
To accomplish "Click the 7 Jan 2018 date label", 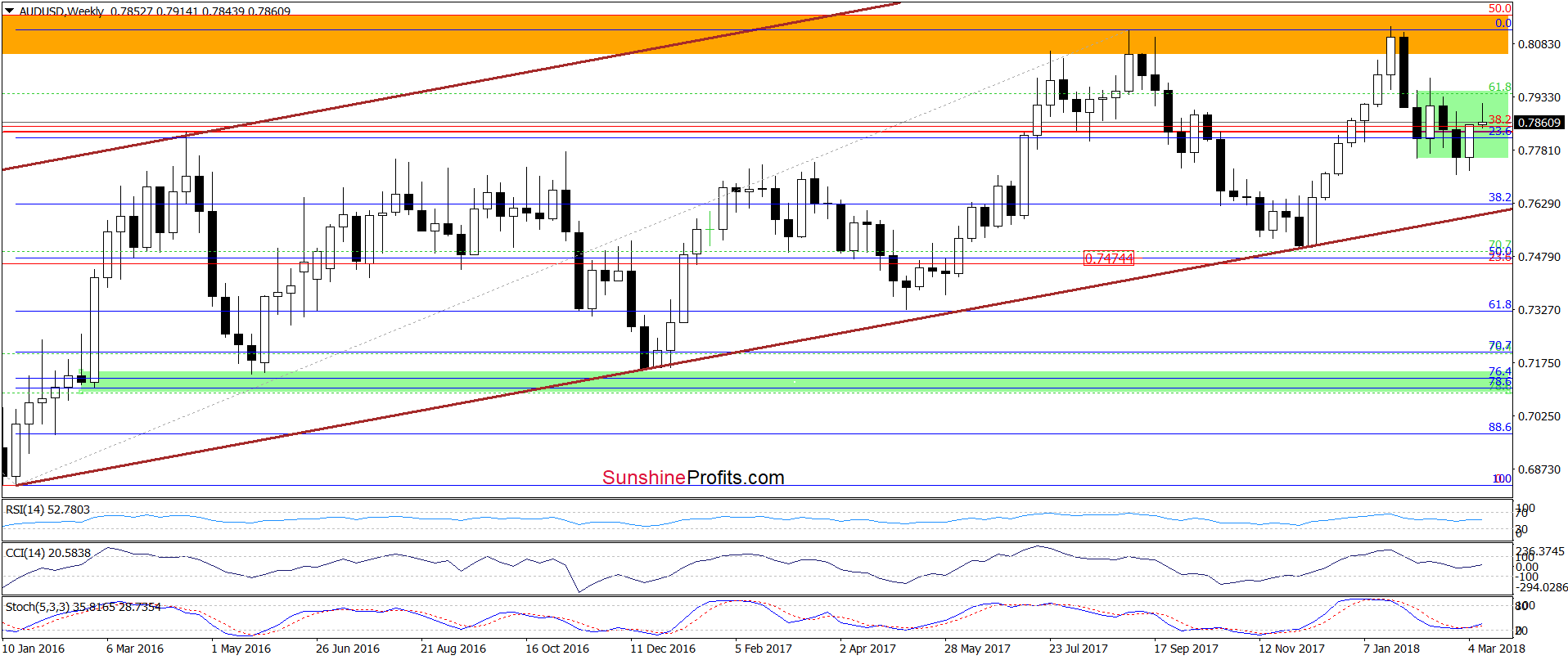I will tap(1391, 649).
